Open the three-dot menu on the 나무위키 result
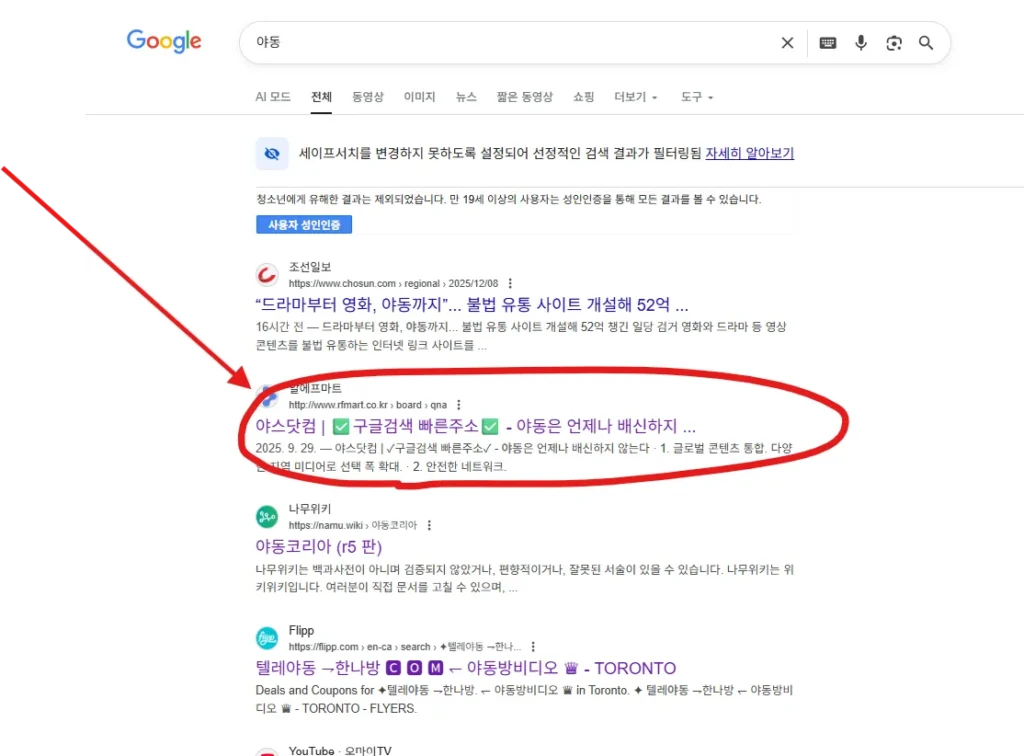 tap(428, 524)
